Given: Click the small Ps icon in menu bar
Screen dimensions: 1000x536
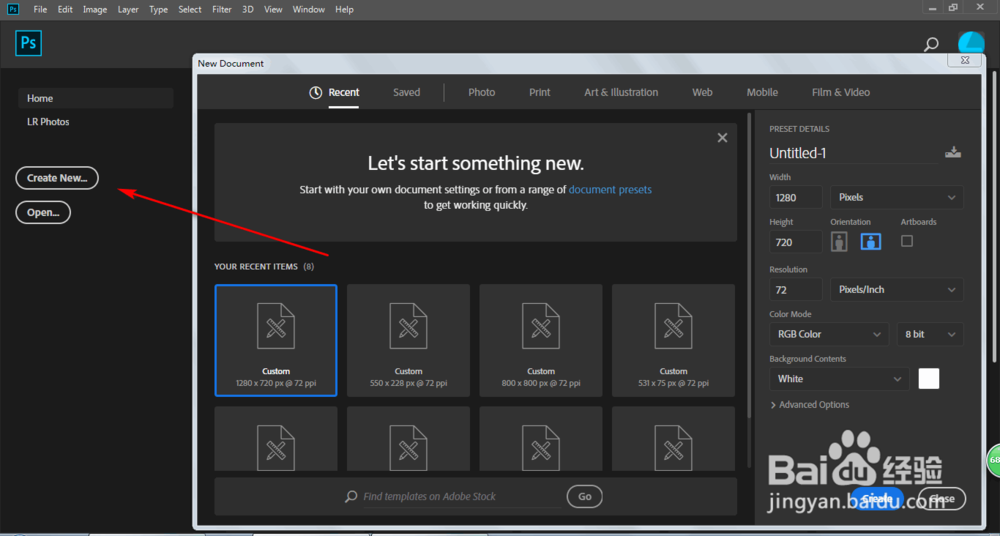Looking at the screenshot, I should tap(13, 9).
